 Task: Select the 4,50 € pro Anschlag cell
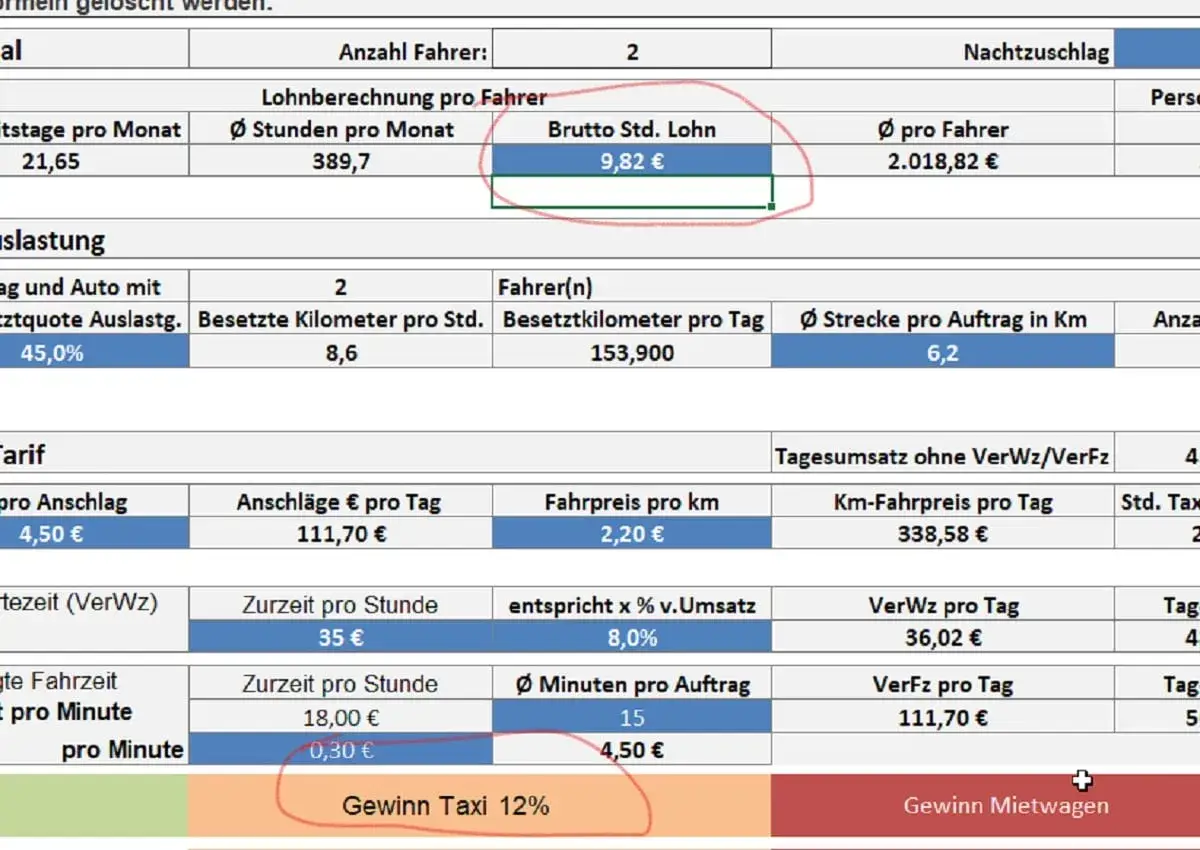(x=94, y=533)
